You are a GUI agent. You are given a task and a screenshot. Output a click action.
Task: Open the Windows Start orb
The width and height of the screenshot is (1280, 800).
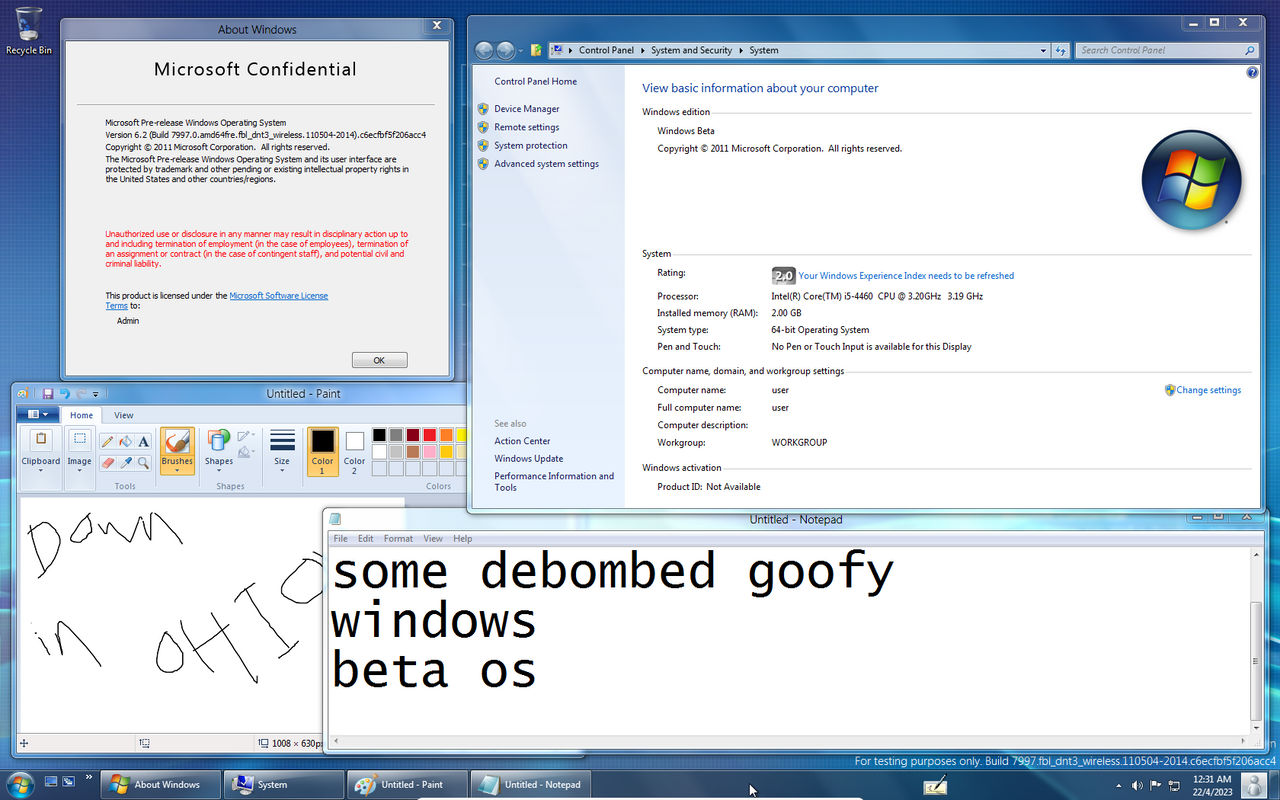(x=20, y=784)
